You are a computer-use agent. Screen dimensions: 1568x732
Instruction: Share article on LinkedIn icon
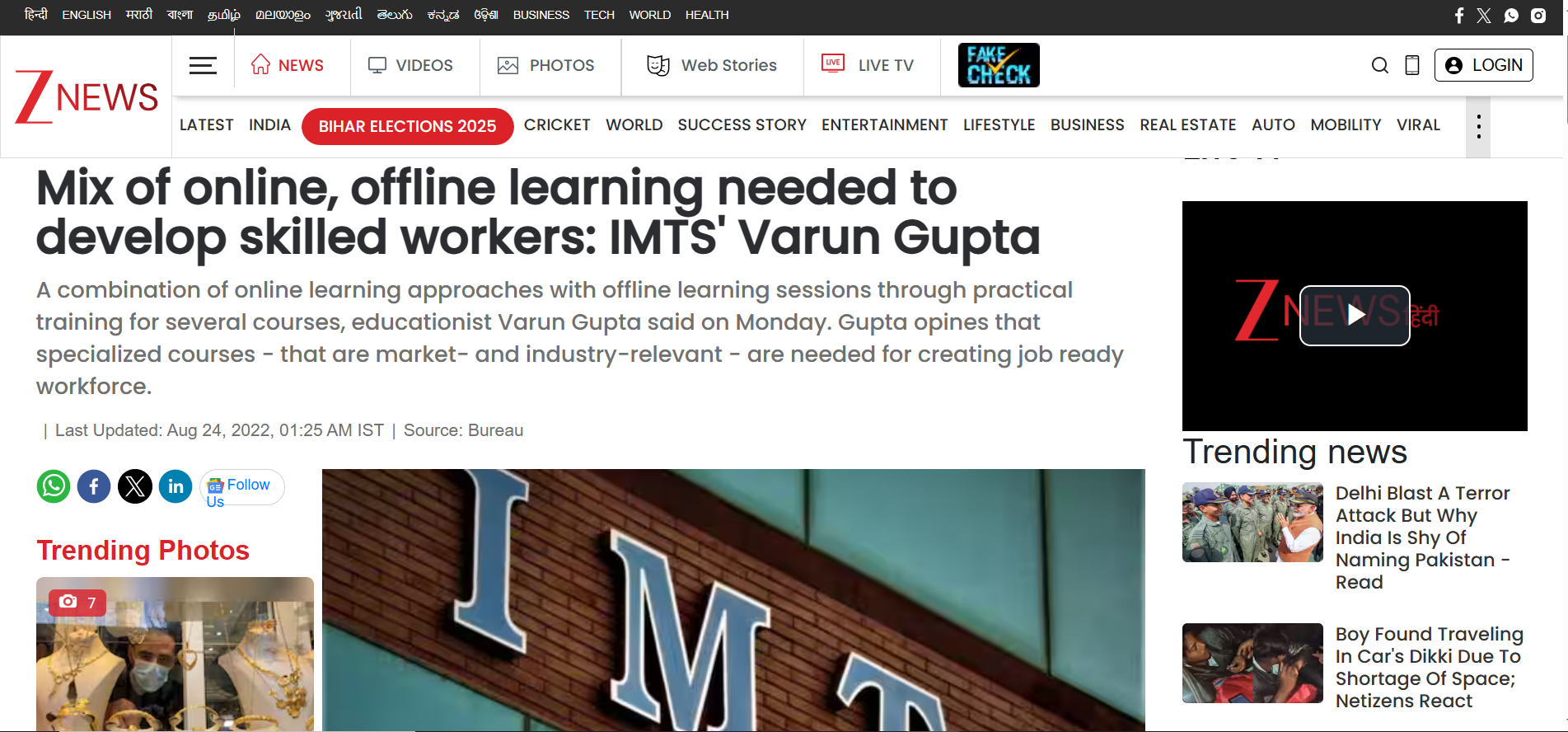[x=176, y=486]
